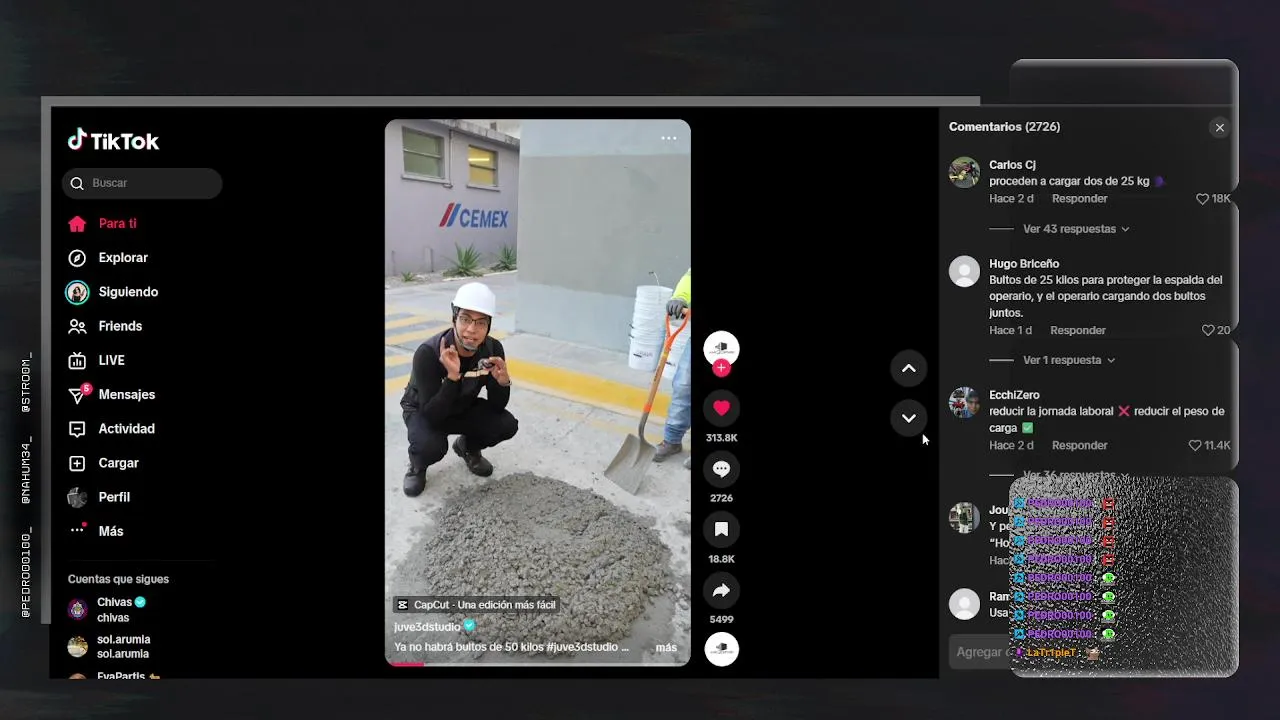
Task: Click the TikTok logo
Action: 113,141
